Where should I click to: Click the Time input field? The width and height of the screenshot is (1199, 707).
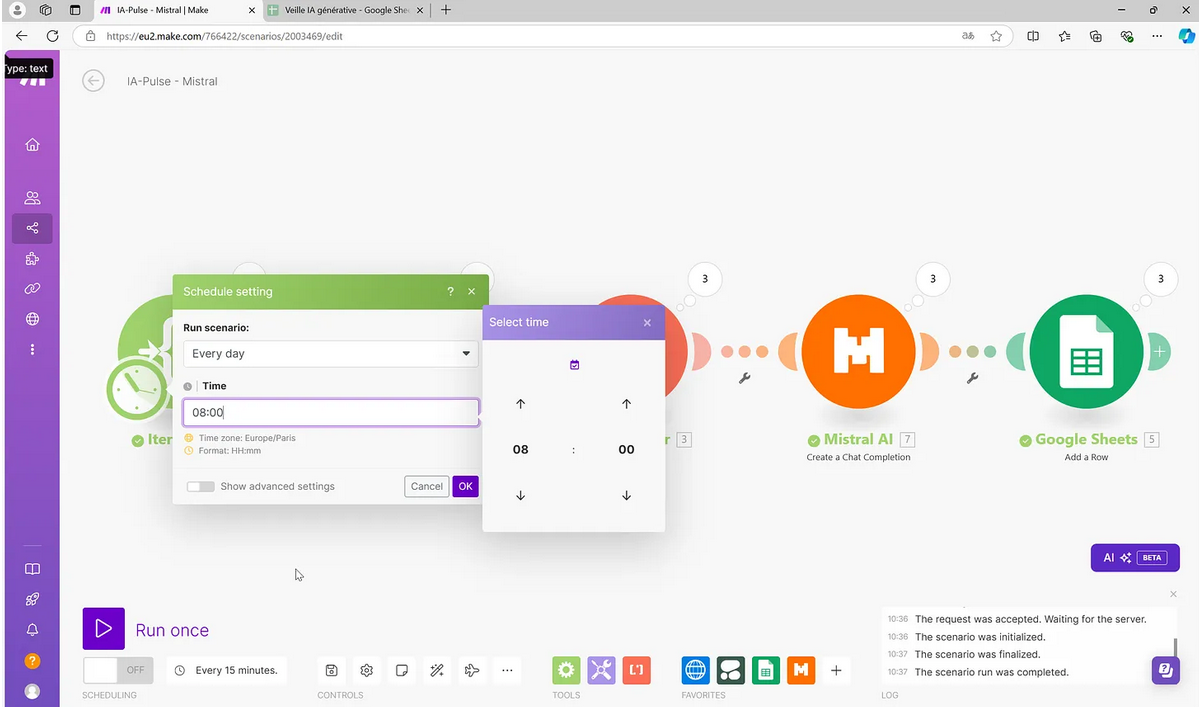coord(330,412)
